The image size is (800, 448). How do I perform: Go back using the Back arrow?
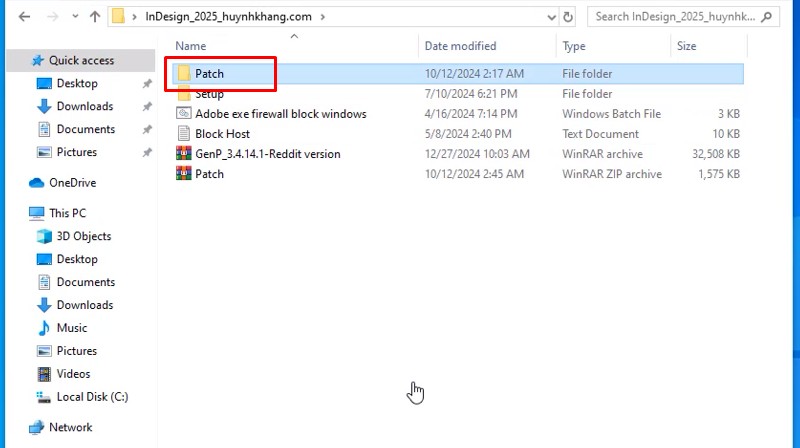(24, 17)
